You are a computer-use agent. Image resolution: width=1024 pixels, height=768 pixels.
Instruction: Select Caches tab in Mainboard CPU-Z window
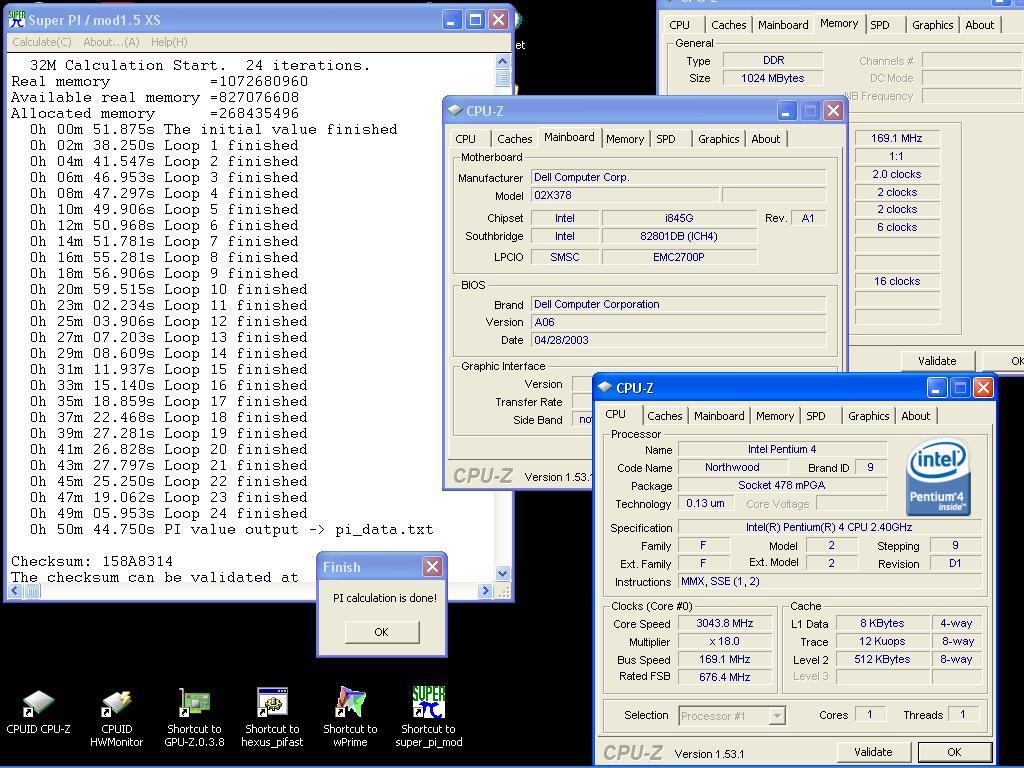[515, 139]
